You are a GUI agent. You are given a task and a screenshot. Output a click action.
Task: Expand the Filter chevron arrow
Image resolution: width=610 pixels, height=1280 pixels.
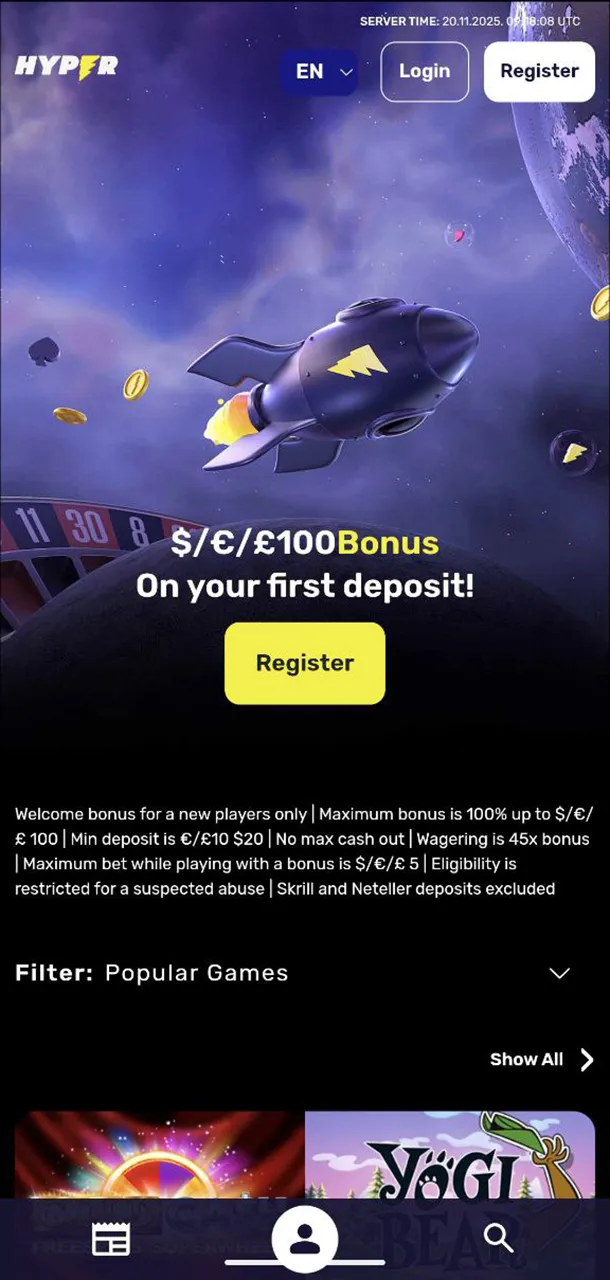[560, 973]
